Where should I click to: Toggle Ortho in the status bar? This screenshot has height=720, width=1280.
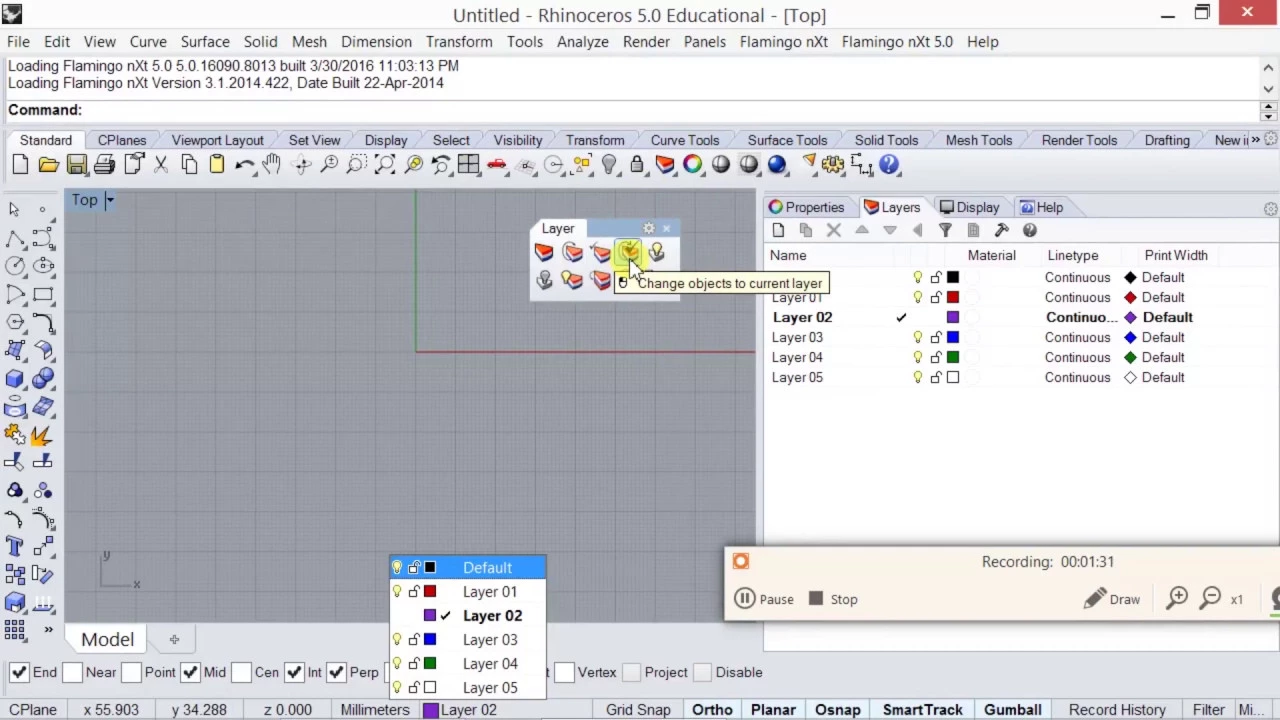tap(712, 710)
